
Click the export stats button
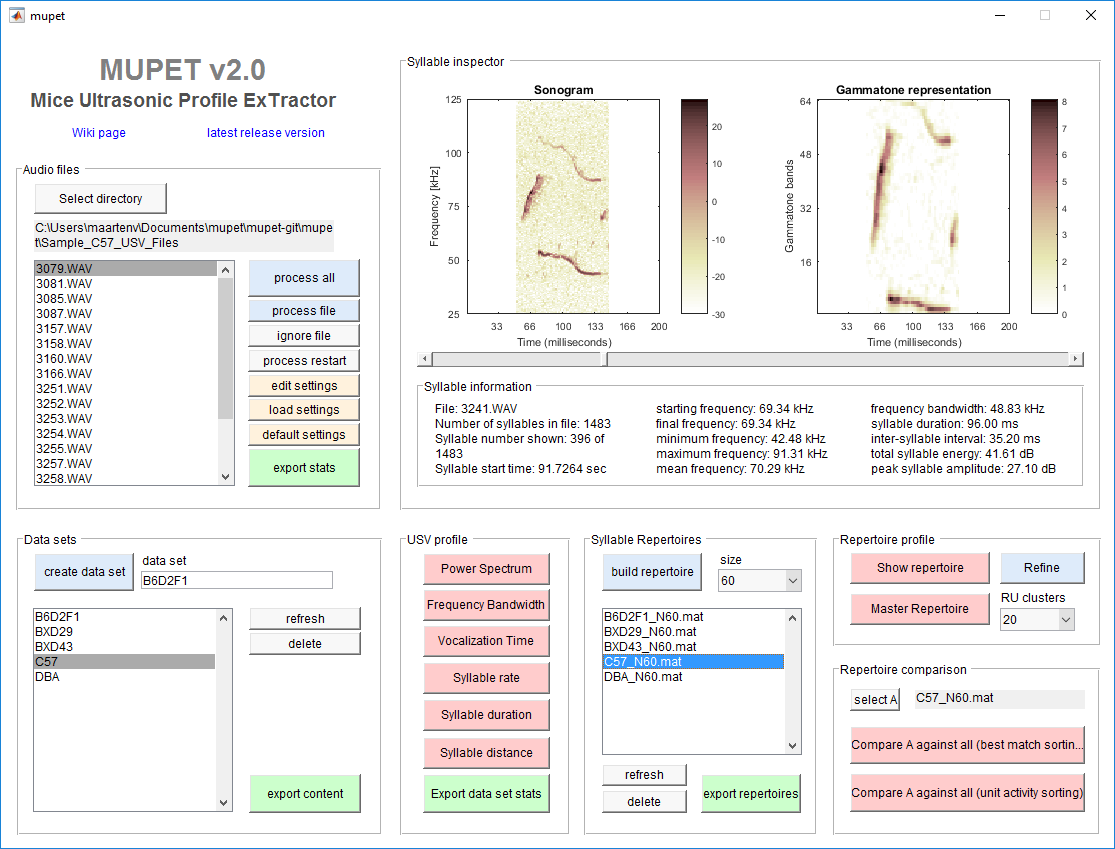[x=304, y=468]
